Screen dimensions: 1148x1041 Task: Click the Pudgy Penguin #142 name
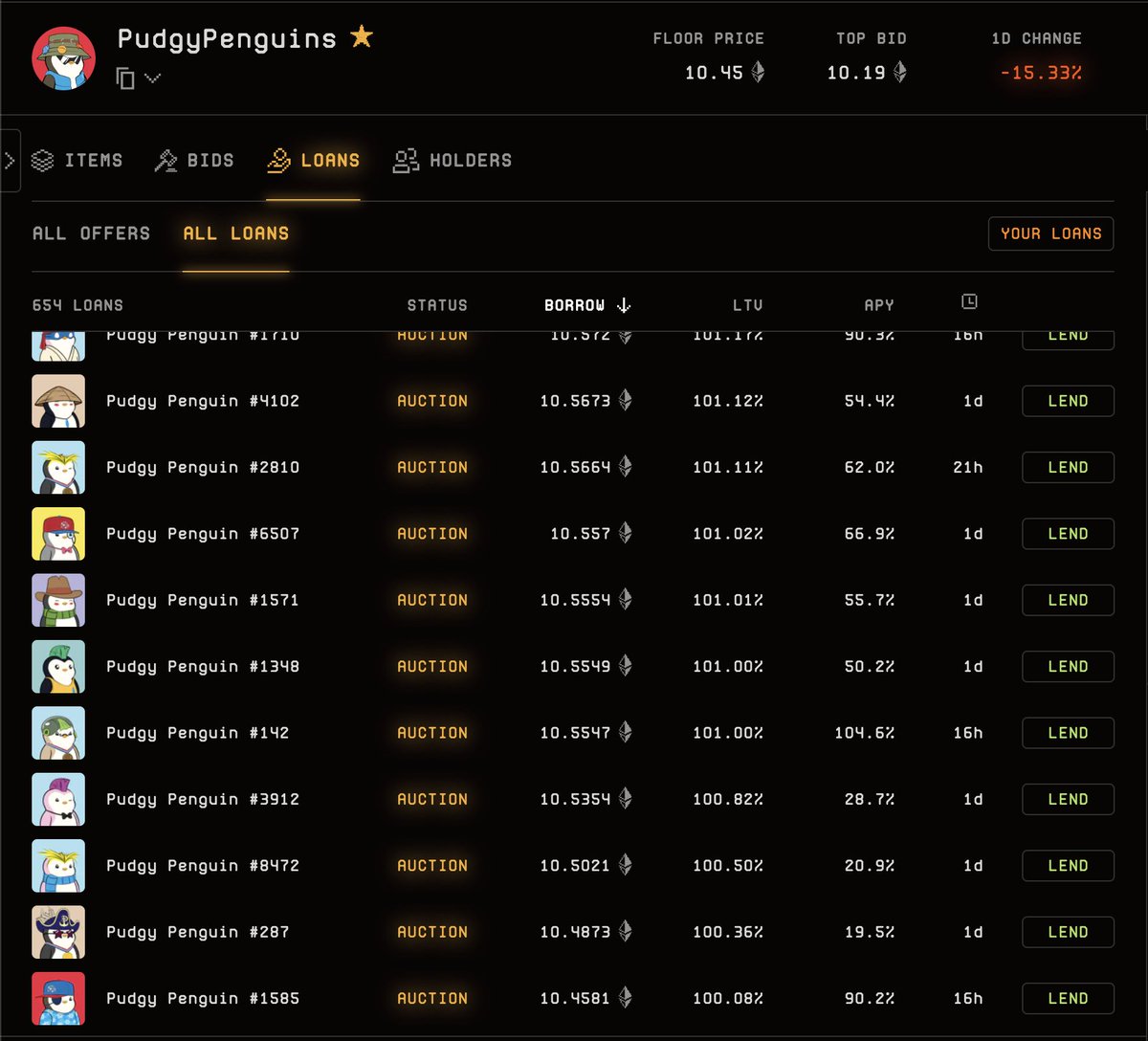point(197,733)
